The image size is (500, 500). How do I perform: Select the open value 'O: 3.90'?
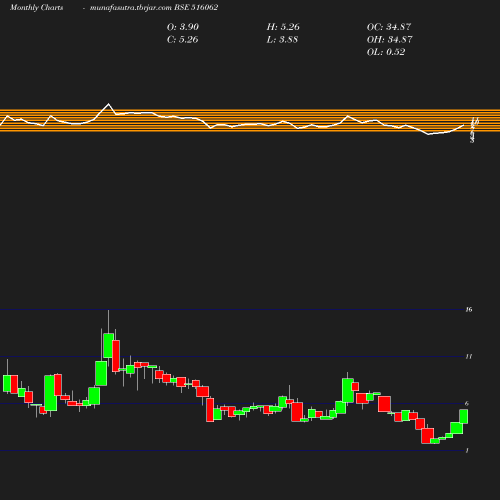pyautogui.click(x=183, y=27)
